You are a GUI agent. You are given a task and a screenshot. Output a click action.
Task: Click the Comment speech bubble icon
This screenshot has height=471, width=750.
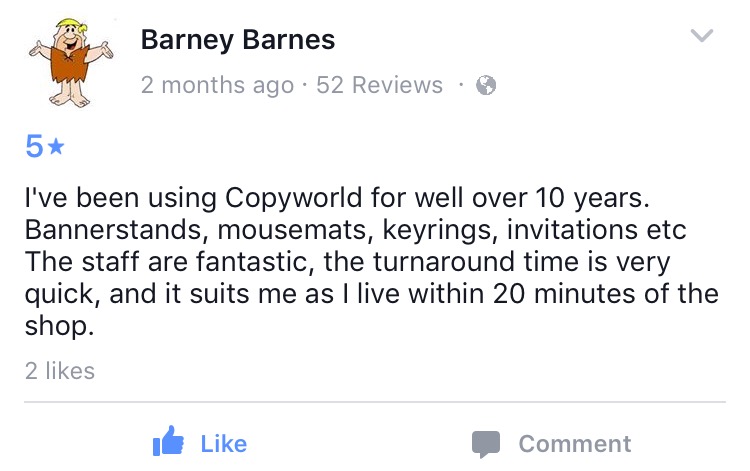(486, 444)
